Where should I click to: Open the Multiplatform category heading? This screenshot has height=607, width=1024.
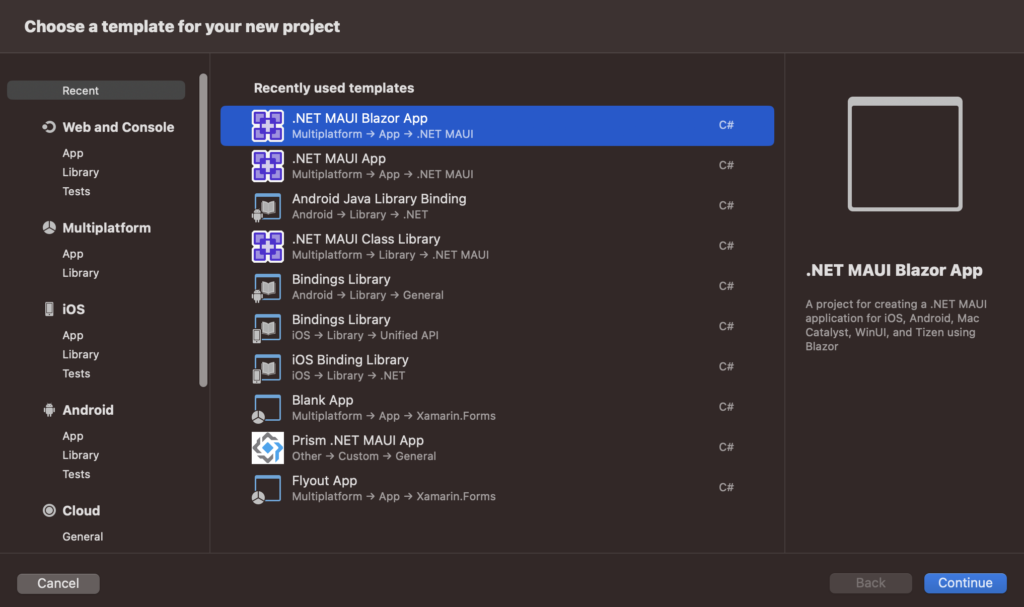(x=106, y=228)
